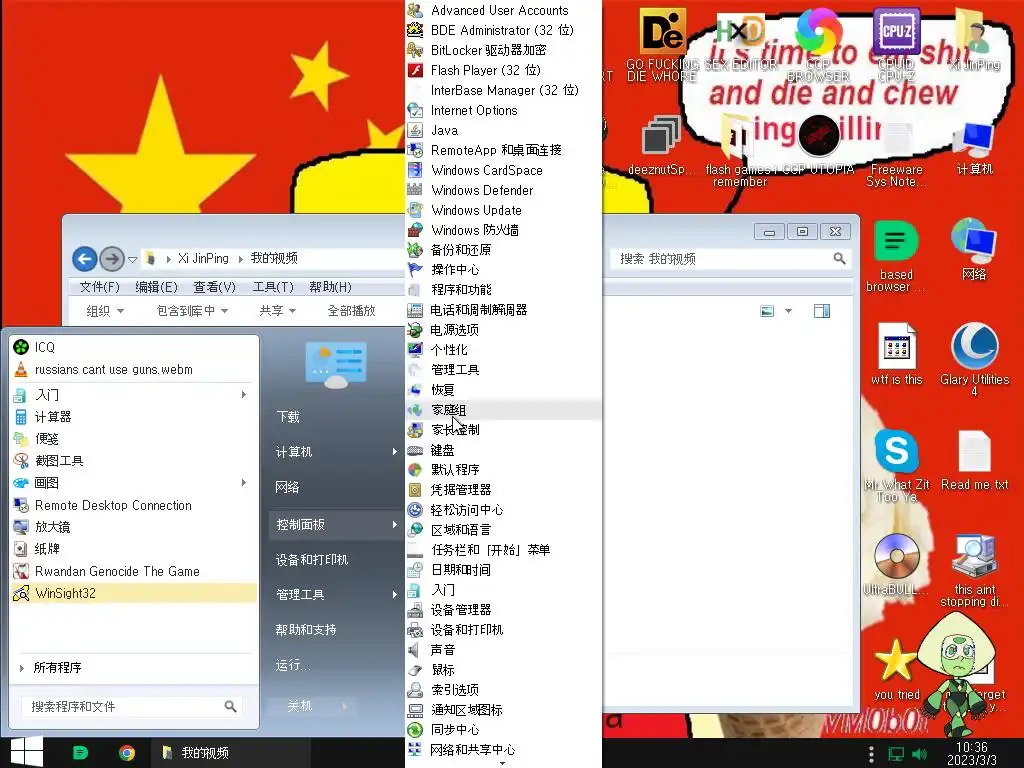
Task: Click 全部播放 in Explorer toolbar
Action: point(351,311)
